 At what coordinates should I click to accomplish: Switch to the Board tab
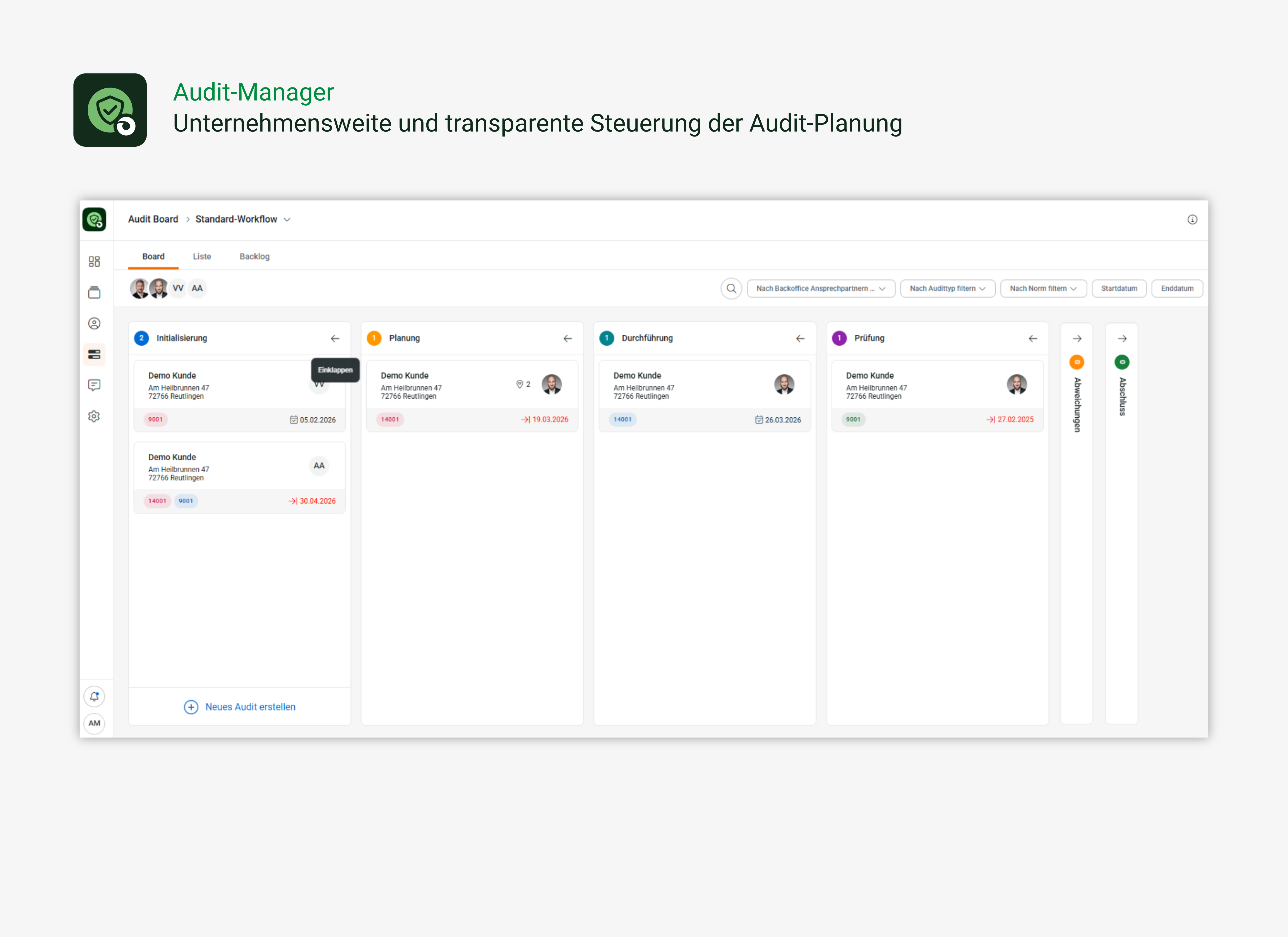(153, 257)
